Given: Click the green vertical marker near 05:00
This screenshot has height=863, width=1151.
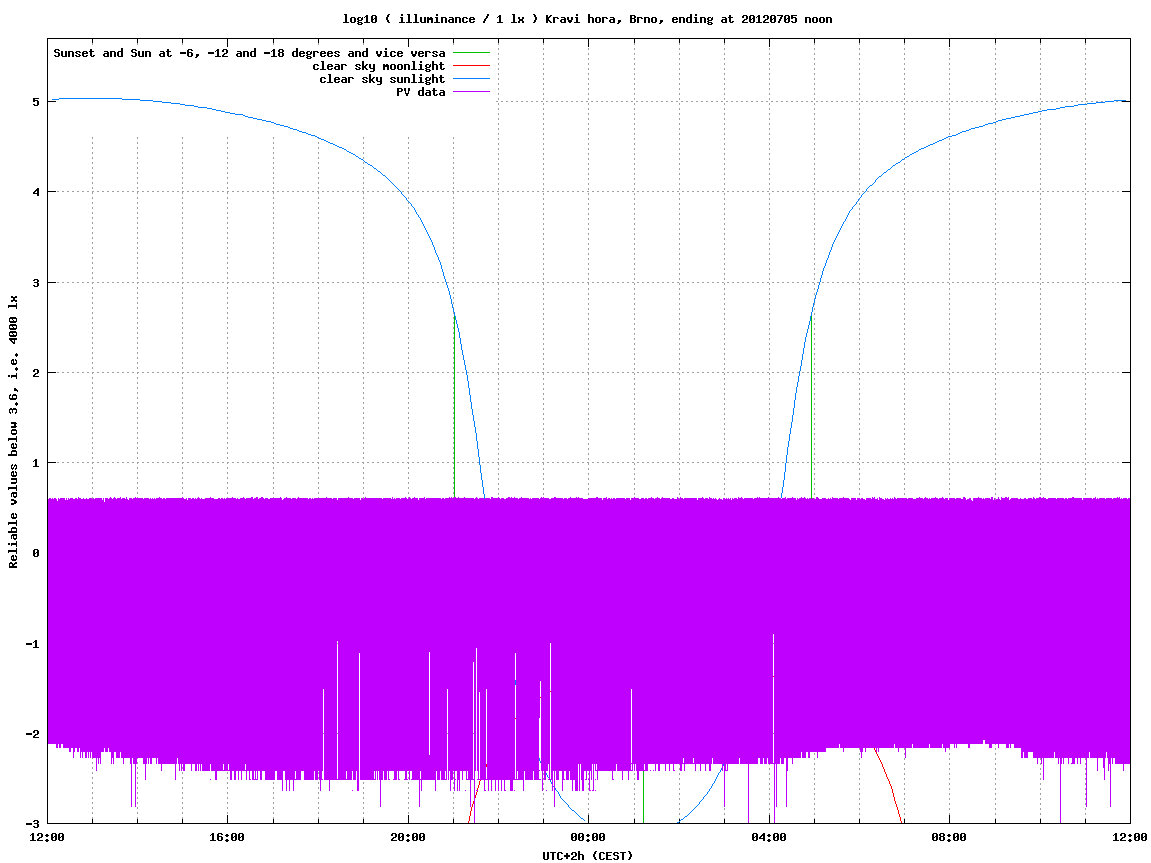Looking at the screenshot, I should click(x=811, y=407).
